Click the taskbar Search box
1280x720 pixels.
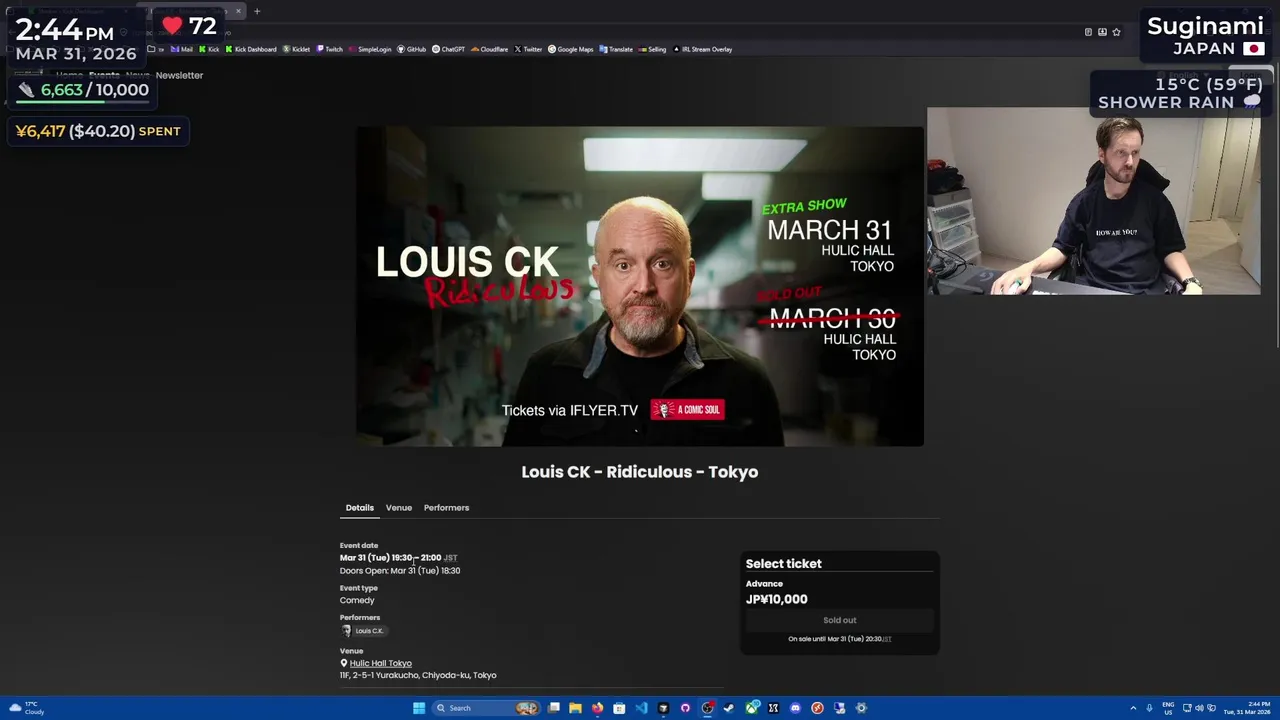coord(486,708)
